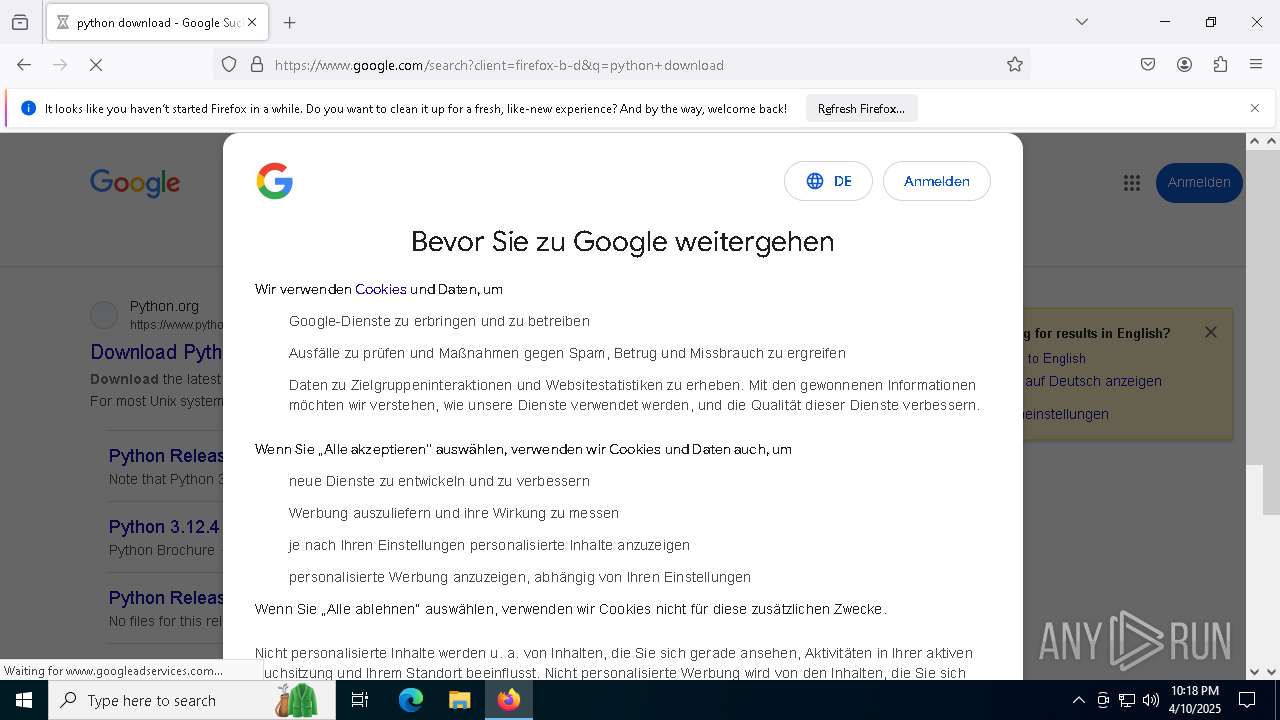Open the Cookies link in dialog
The height and width of the screenshot is (720, 1280).
coord(381,289)
